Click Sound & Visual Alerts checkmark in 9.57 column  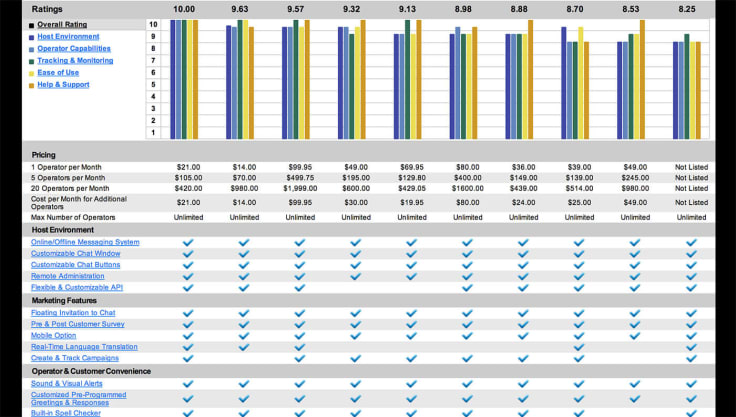pyautogui.click(x=300, y=384)
